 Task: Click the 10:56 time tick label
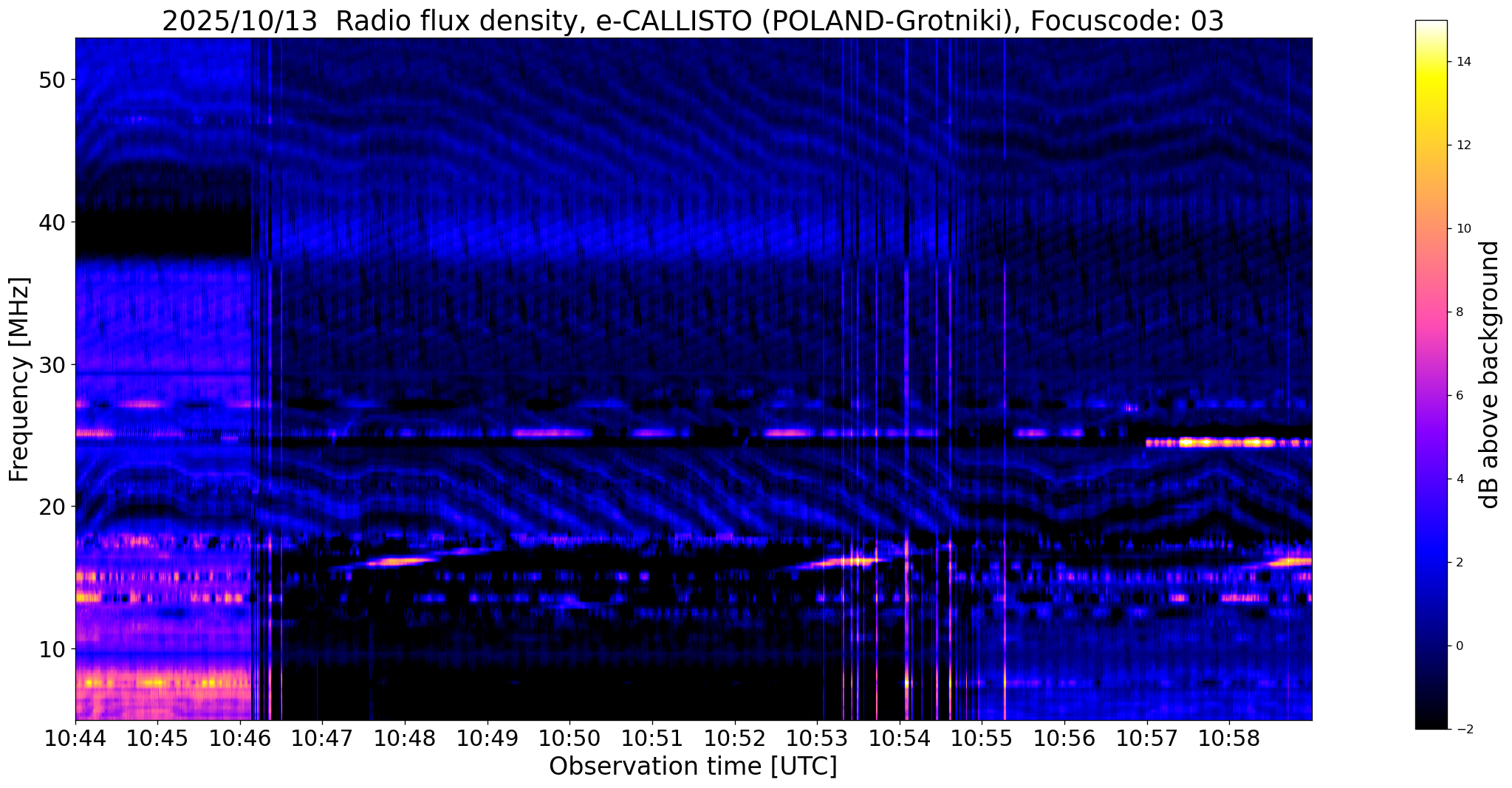click(1064, 739)
